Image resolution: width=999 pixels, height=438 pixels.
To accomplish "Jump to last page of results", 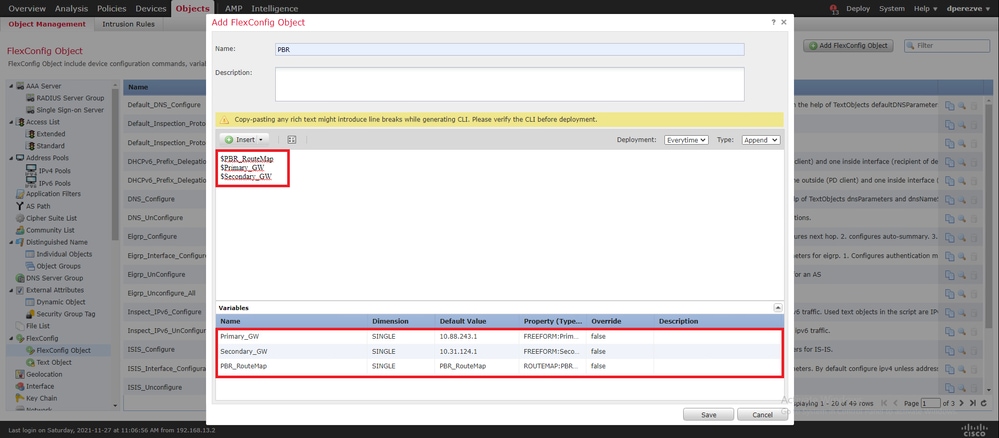I will [x=972, y=403].
